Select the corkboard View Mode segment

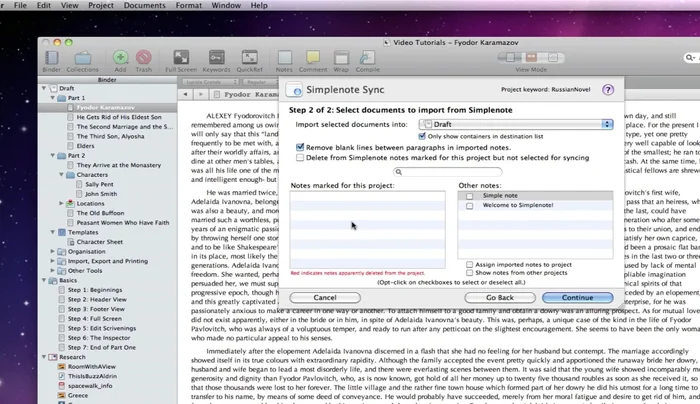point(531,58)
